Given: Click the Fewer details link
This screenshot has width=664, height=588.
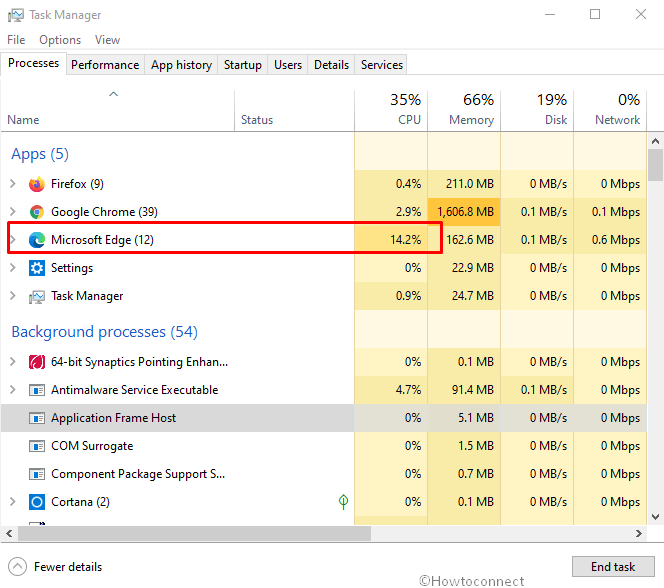Looking at the screenshot, I should 68,567.
